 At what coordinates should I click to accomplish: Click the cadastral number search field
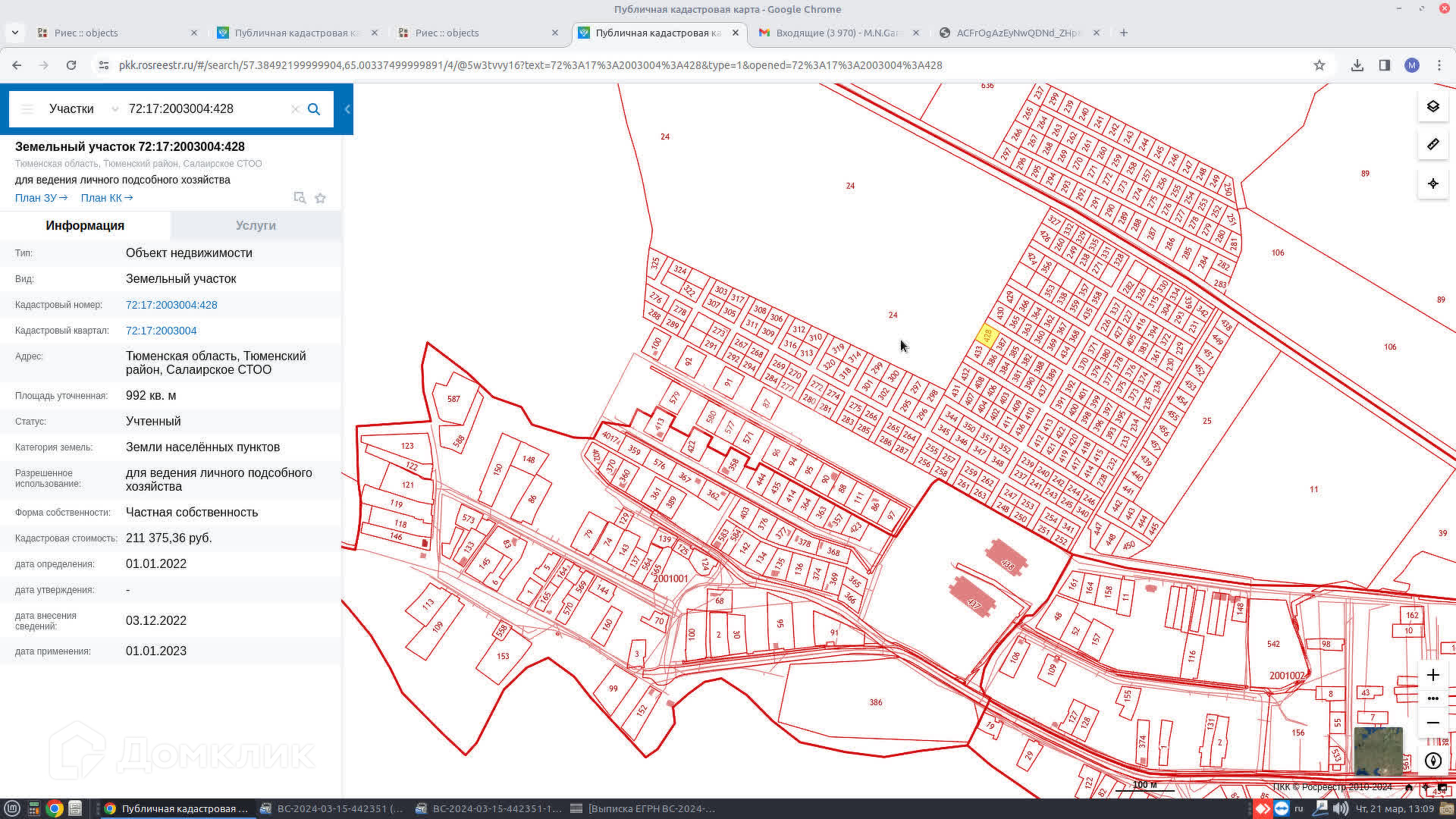(205, 109)
